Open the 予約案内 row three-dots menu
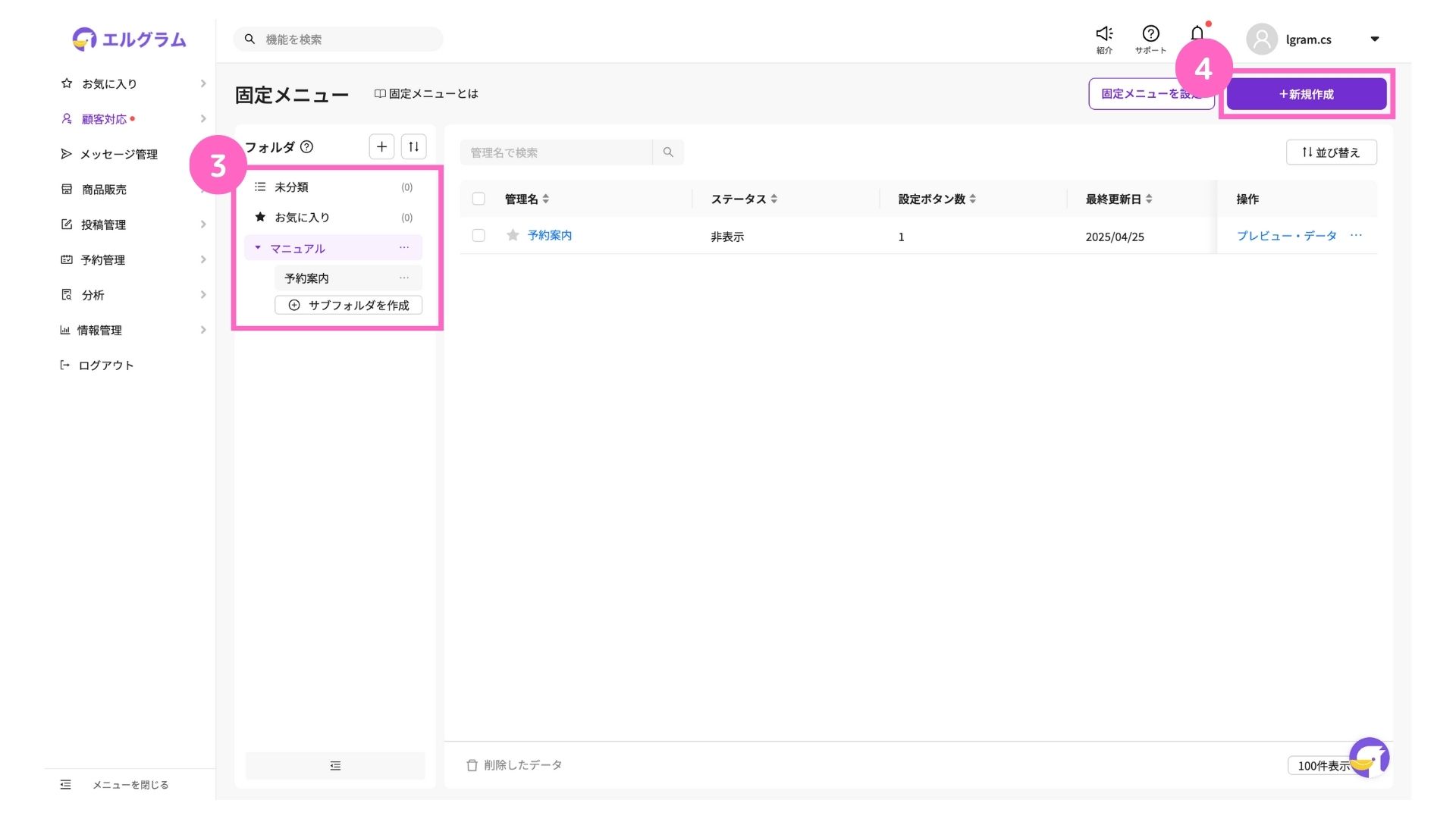1456x819 pixels. (x=1356, y=235)
